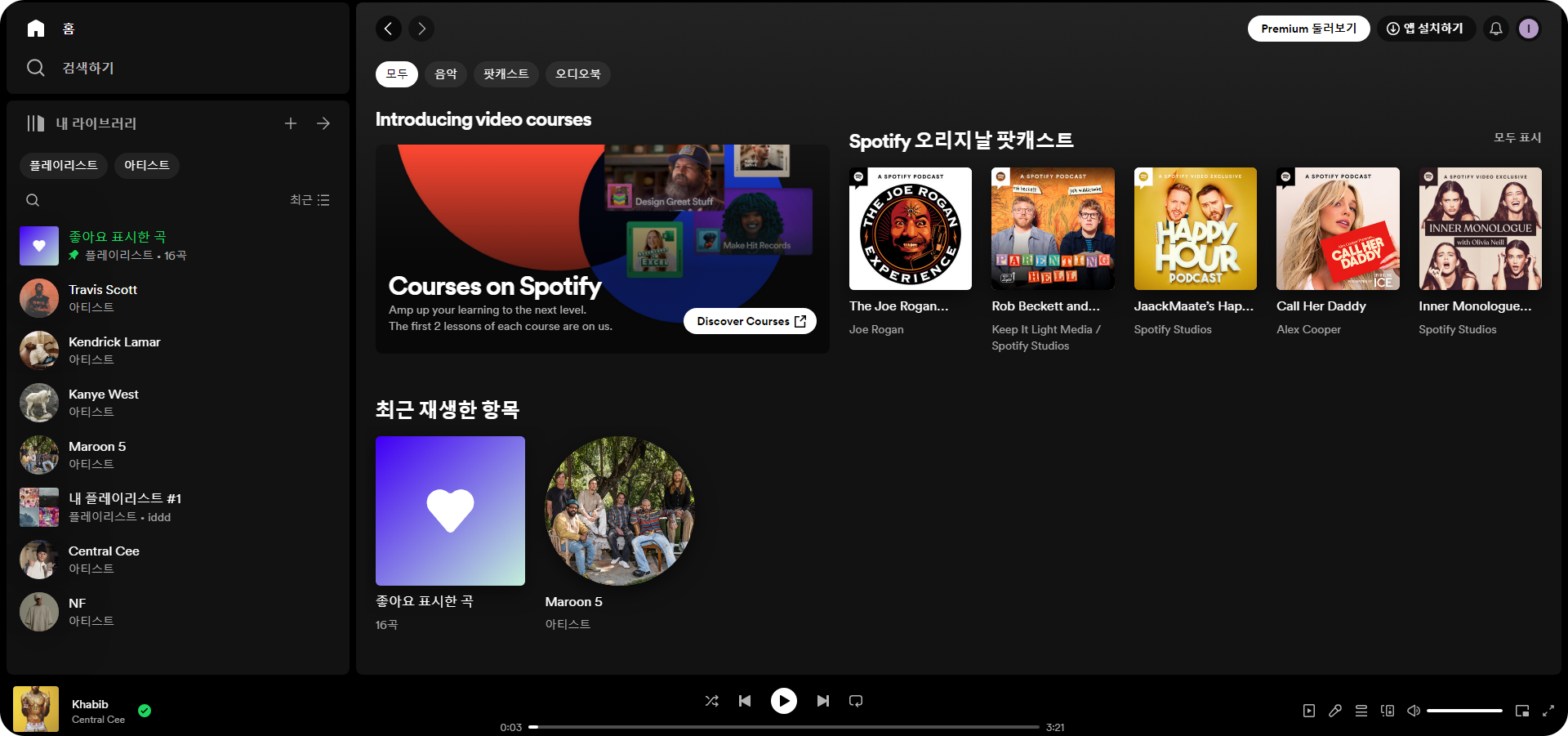Open Call Her Daddy podcast cover
Viewport: 1568px width, 736px height.
tap(1338, 229)
